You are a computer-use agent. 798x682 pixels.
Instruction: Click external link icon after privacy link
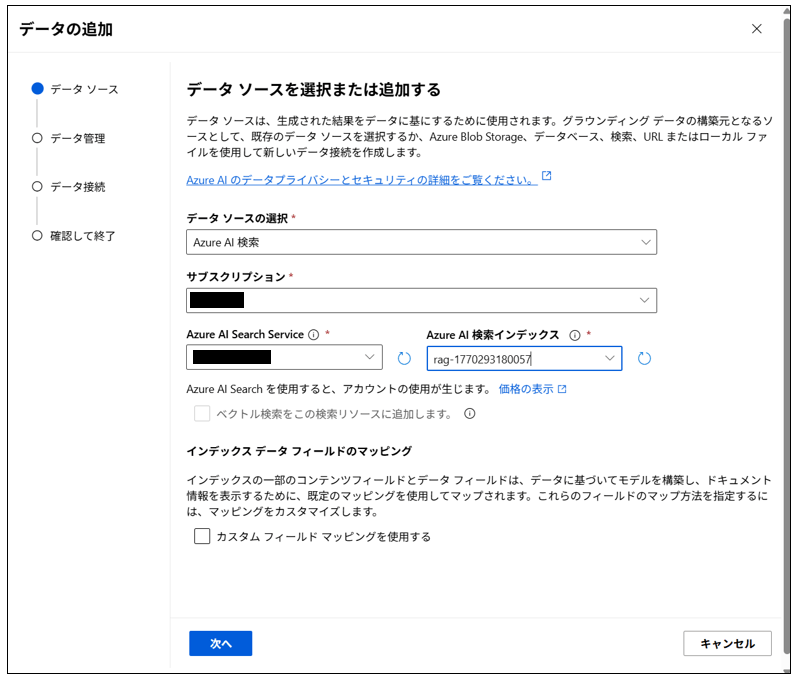click(x=546, y=177)
